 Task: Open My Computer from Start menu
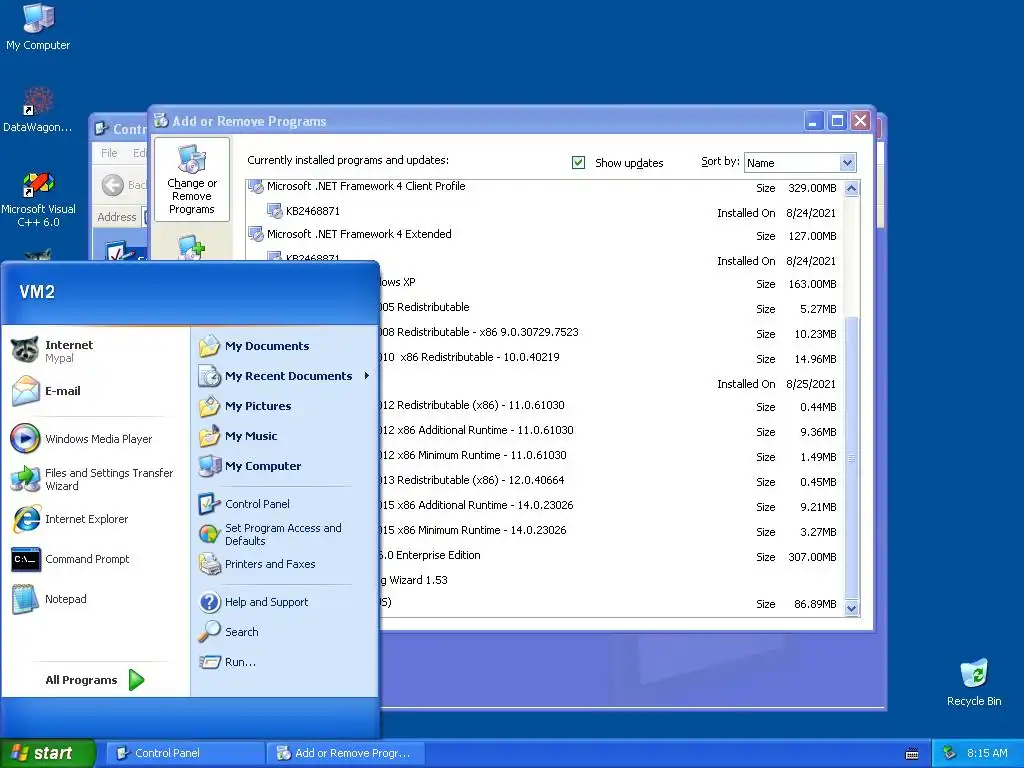click(250, 466)
